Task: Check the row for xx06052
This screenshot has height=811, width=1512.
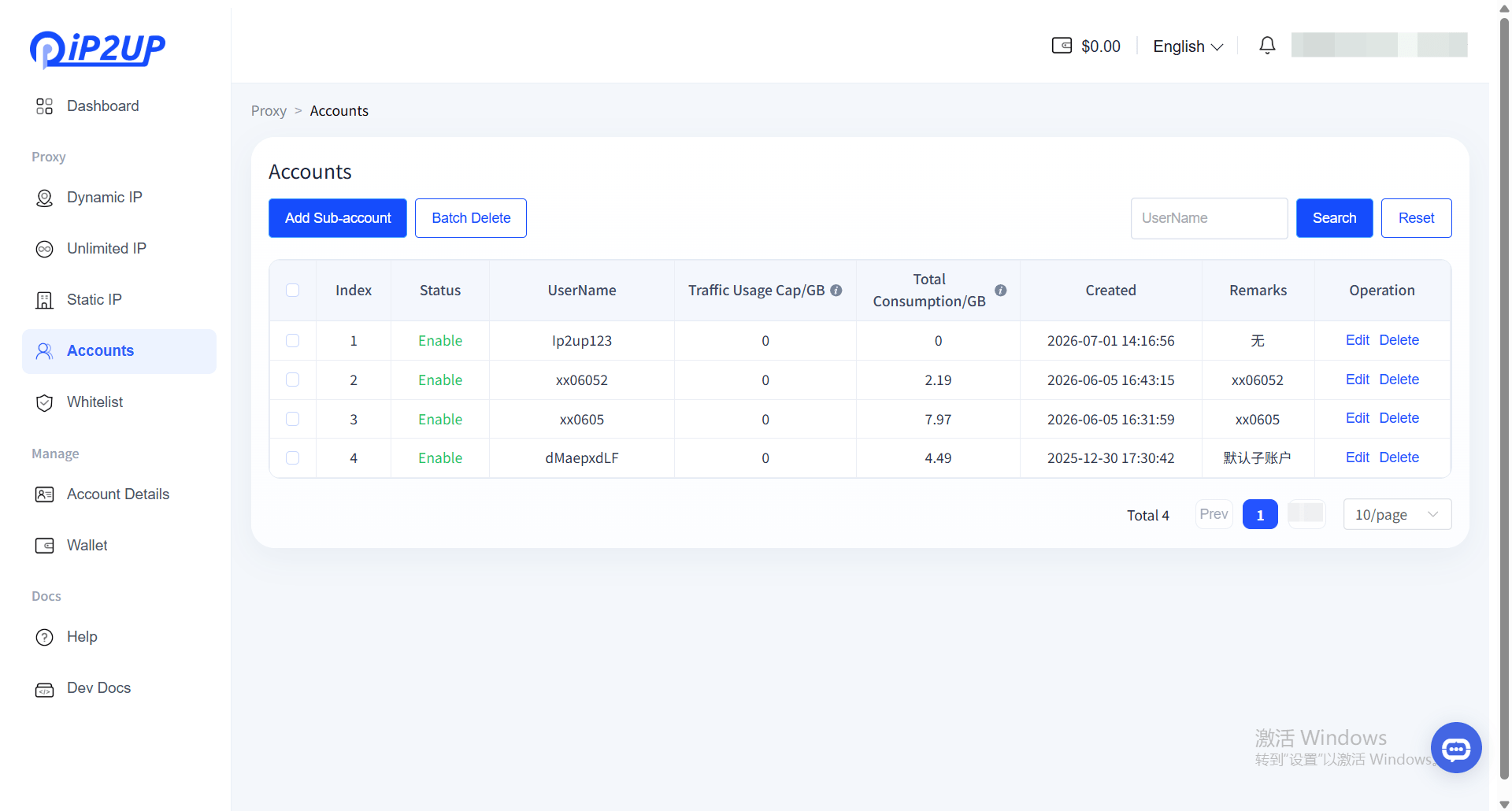Action: 292,380
